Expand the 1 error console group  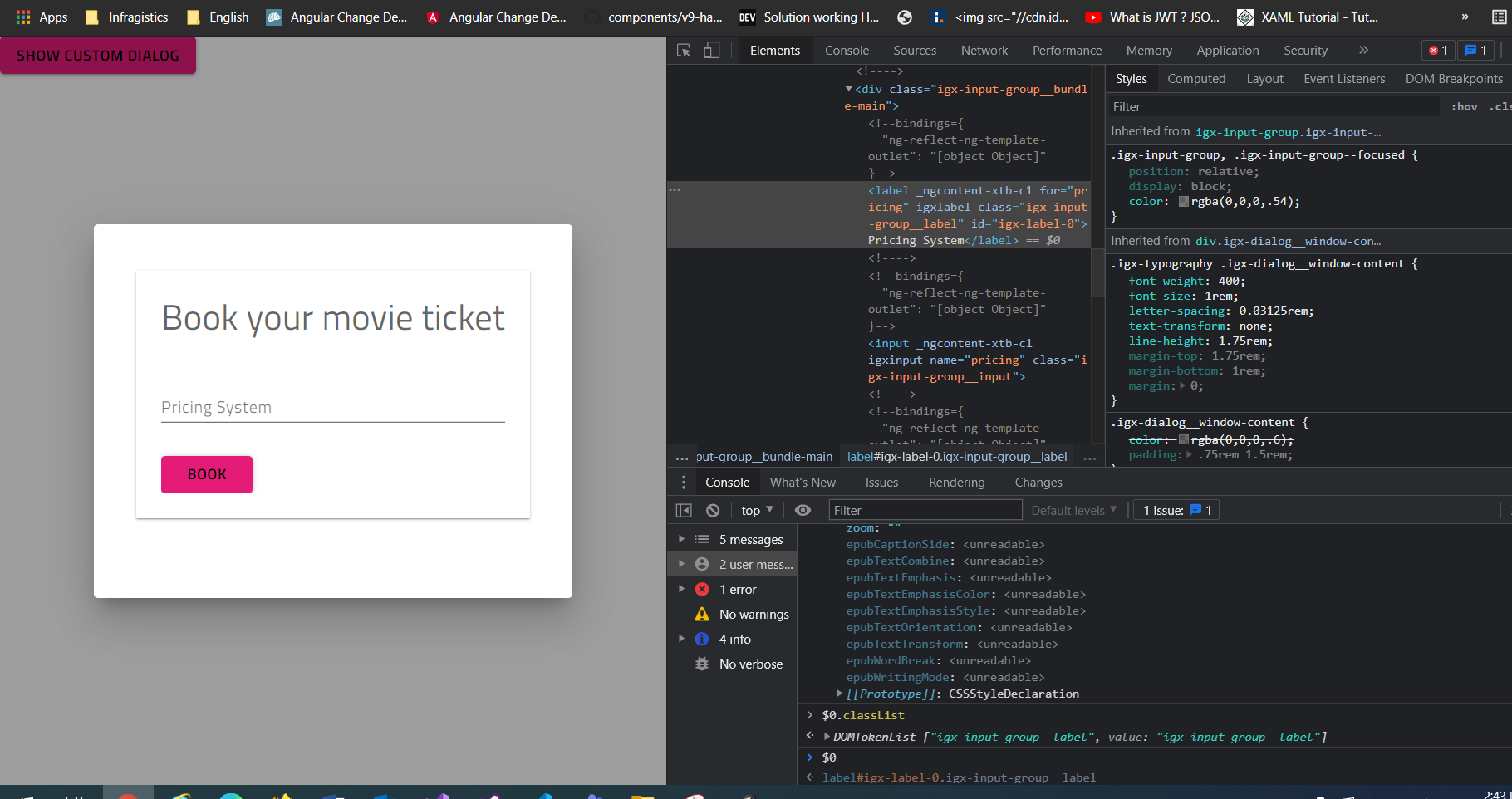click(683, 589)
